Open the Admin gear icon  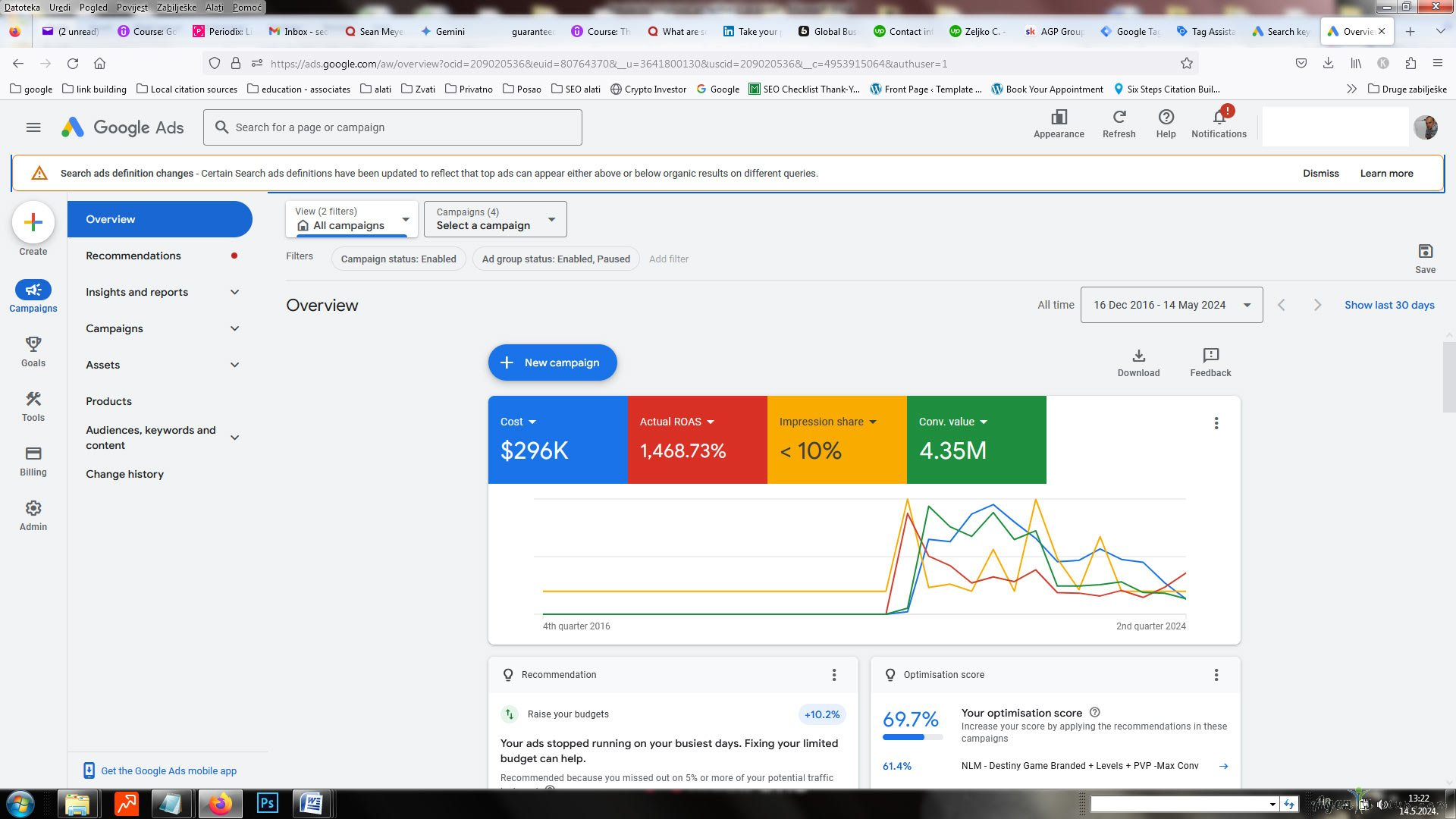[x=33, y=509]
